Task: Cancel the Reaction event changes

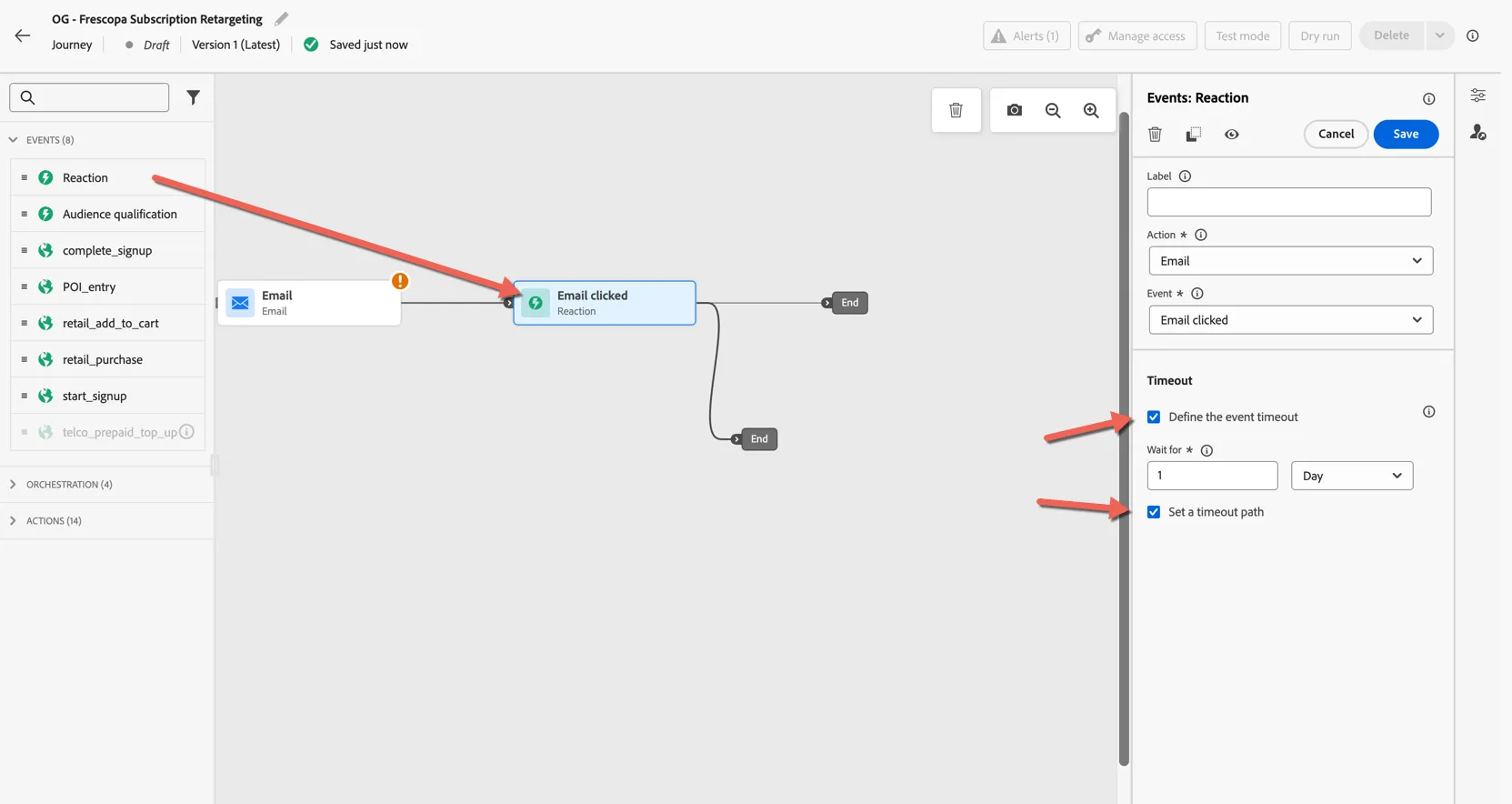Action: coord(1336,134)
